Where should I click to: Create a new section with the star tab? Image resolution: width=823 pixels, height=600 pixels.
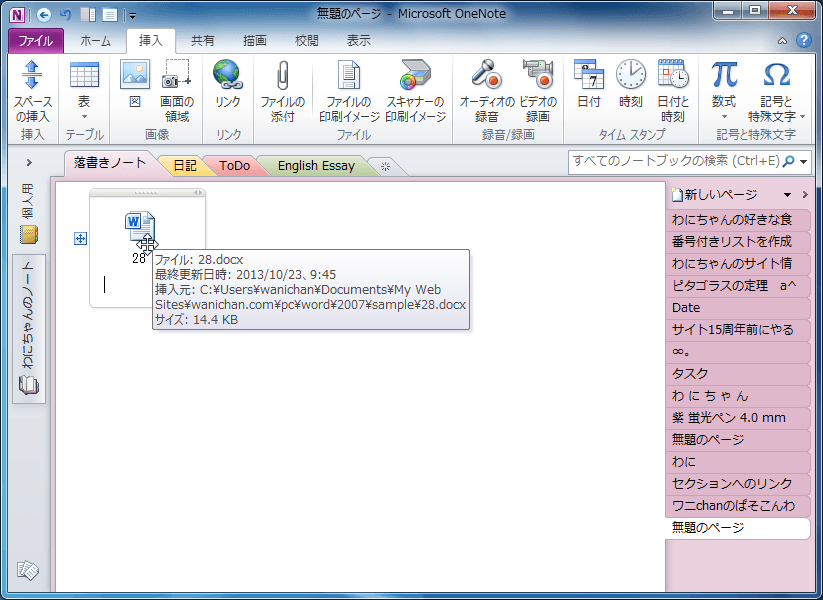pyautogui.click(x=386, y=166)
